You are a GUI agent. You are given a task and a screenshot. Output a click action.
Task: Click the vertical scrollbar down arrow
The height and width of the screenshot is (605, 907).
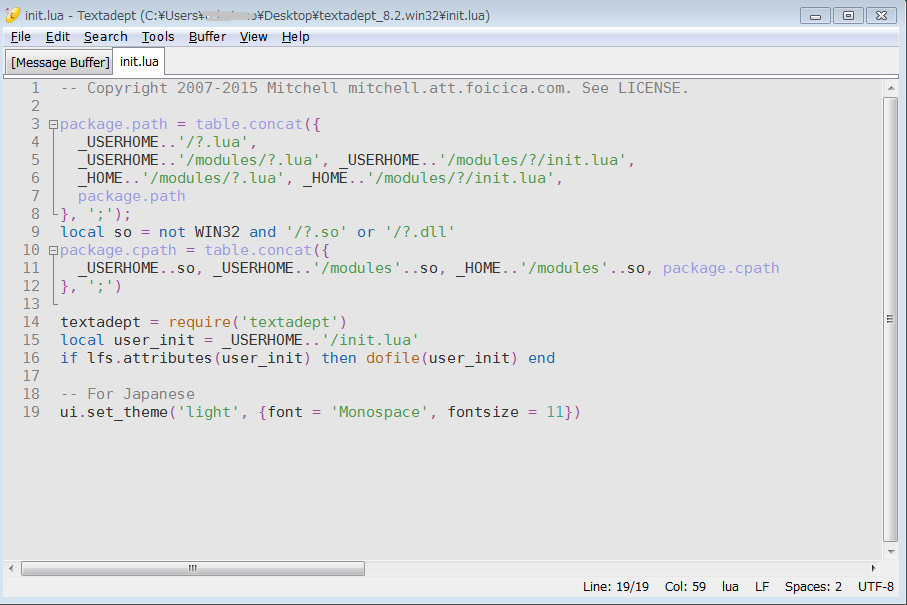pos(891,552)
